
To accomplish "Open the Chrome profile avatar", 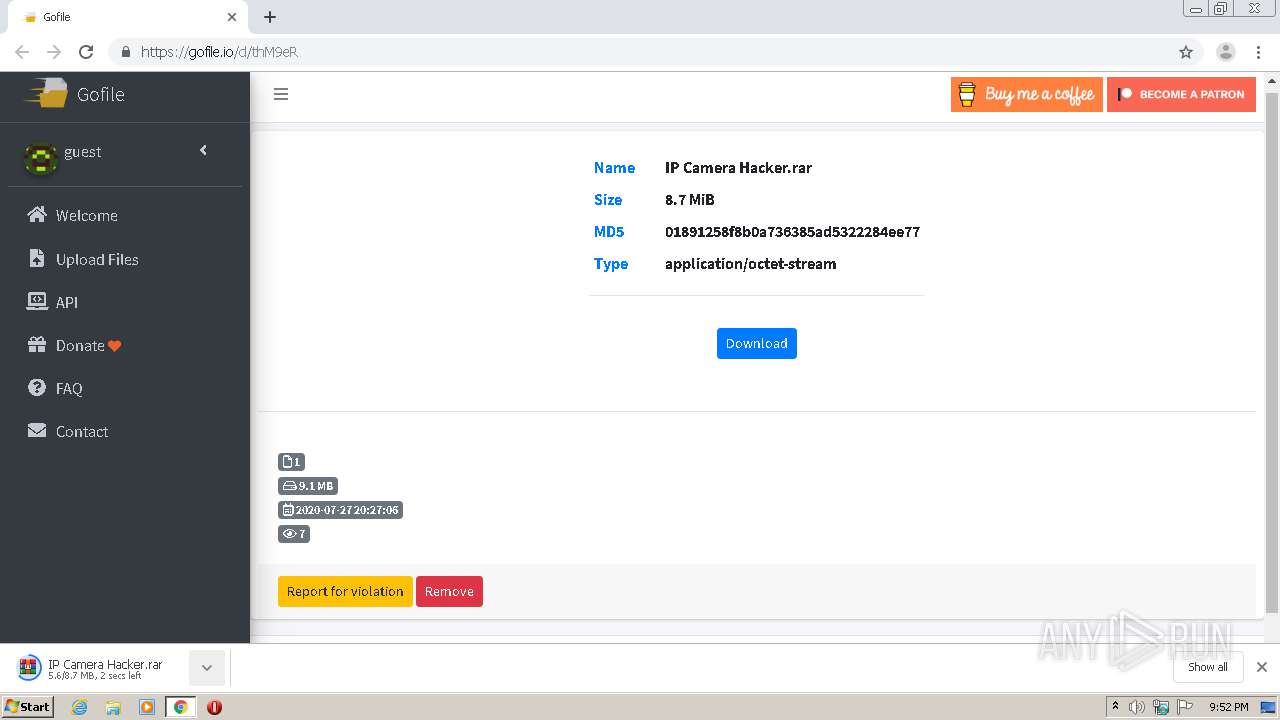I will tap(1226, 52).
